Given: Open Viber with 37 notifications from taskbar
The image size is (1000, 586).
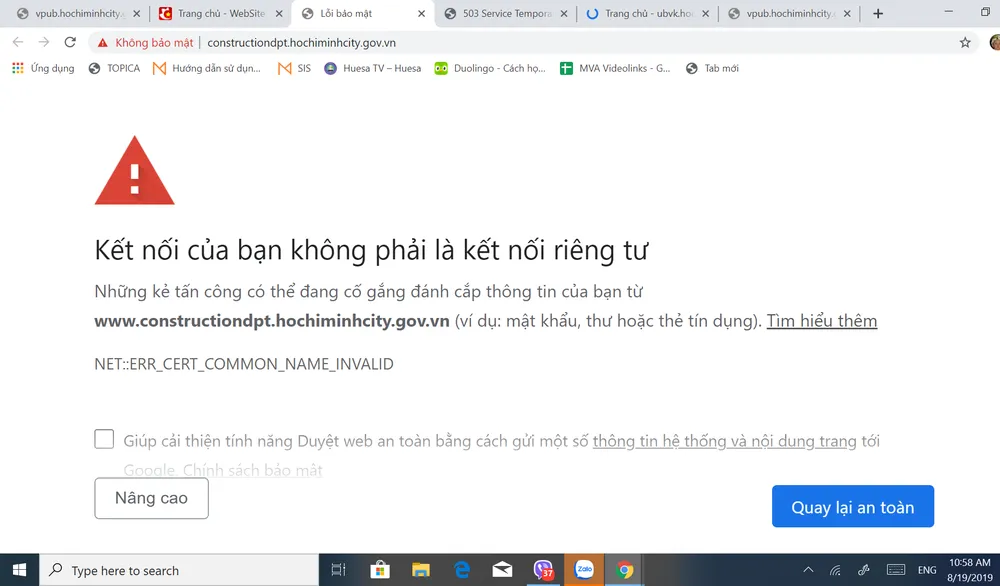Looking at the screenshot, I should [x=543, y=570].
